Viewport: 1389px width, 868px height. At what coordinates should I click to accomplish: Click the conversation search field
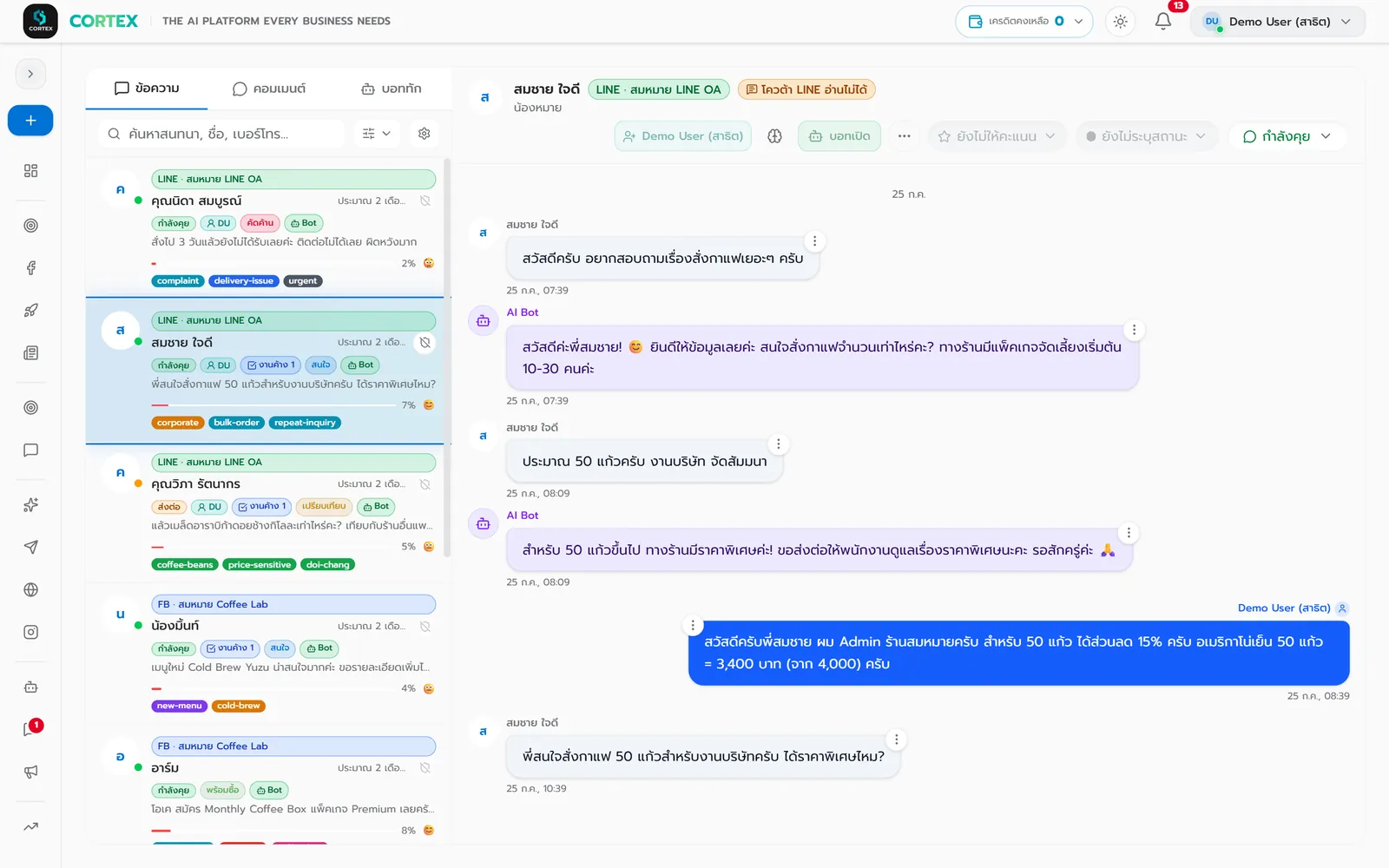[222, 134]
